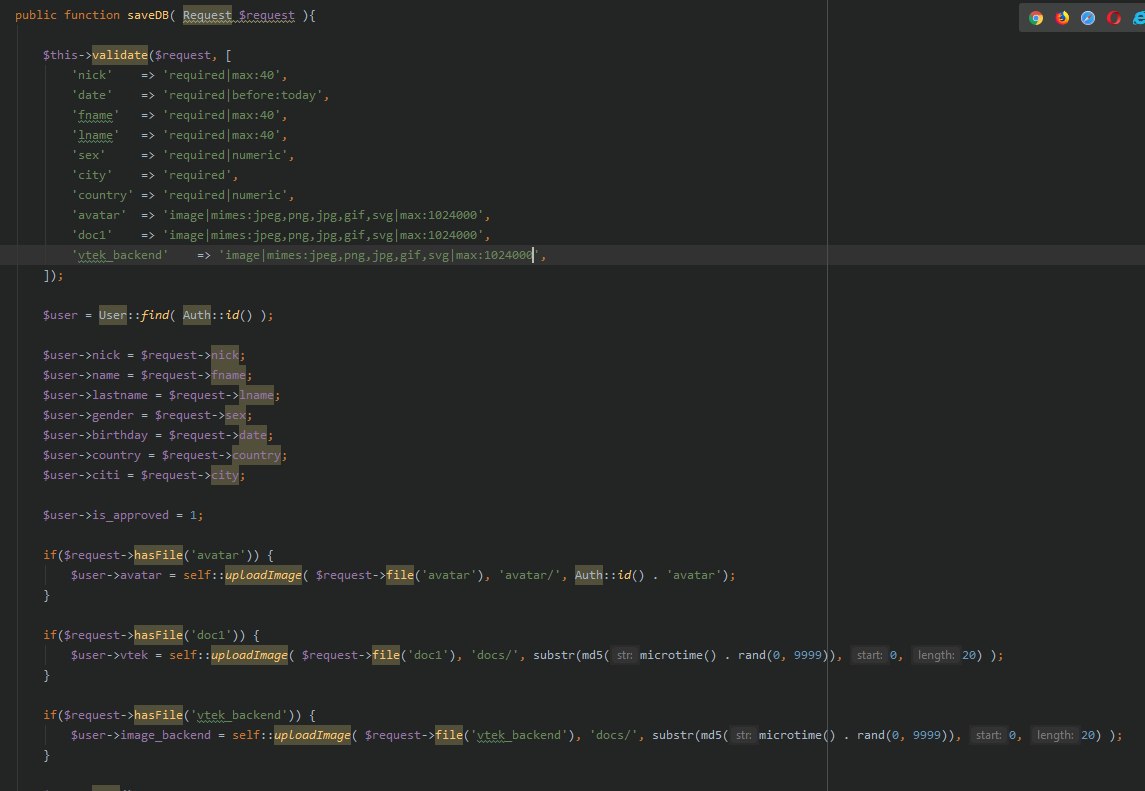This screenshot has width=1145, height=791.
Task: Click hasFile in the 'avatar' condition
Action: (x=158, y=555)
